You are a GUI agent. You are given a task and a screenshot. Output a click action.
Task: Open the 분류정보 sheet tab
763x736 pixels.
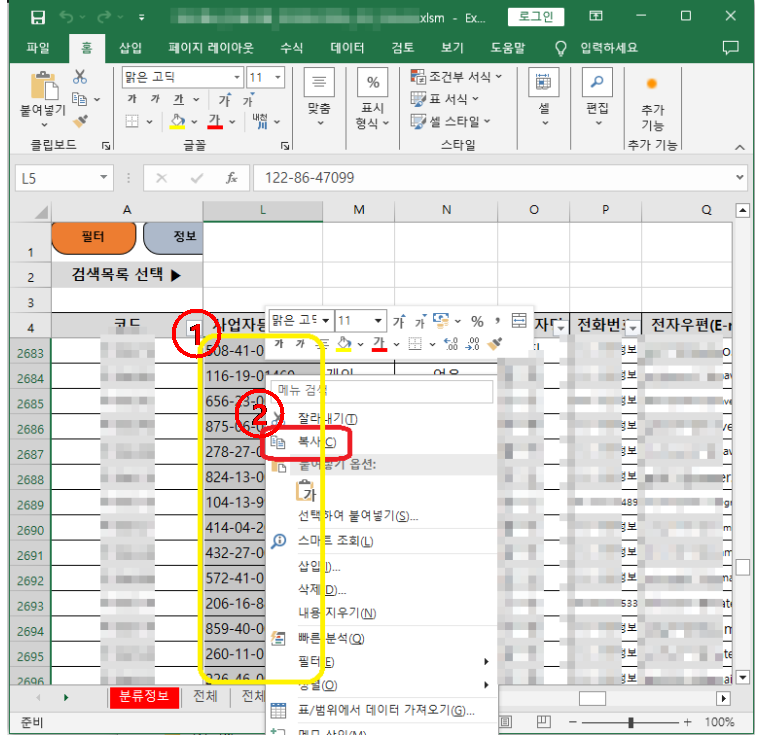(x=144, y=697)
